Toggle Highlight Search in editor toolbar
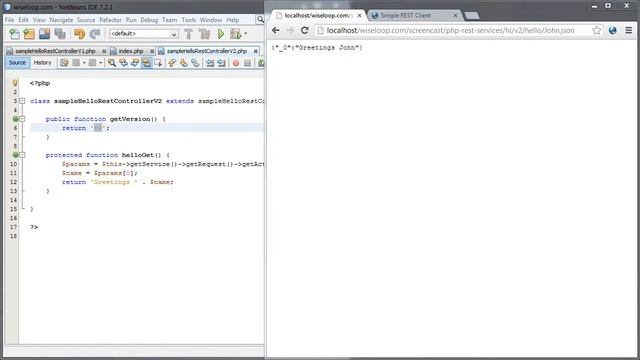This screenshot has width=640, height=360. pyautogui.click(x=146, y=63)
